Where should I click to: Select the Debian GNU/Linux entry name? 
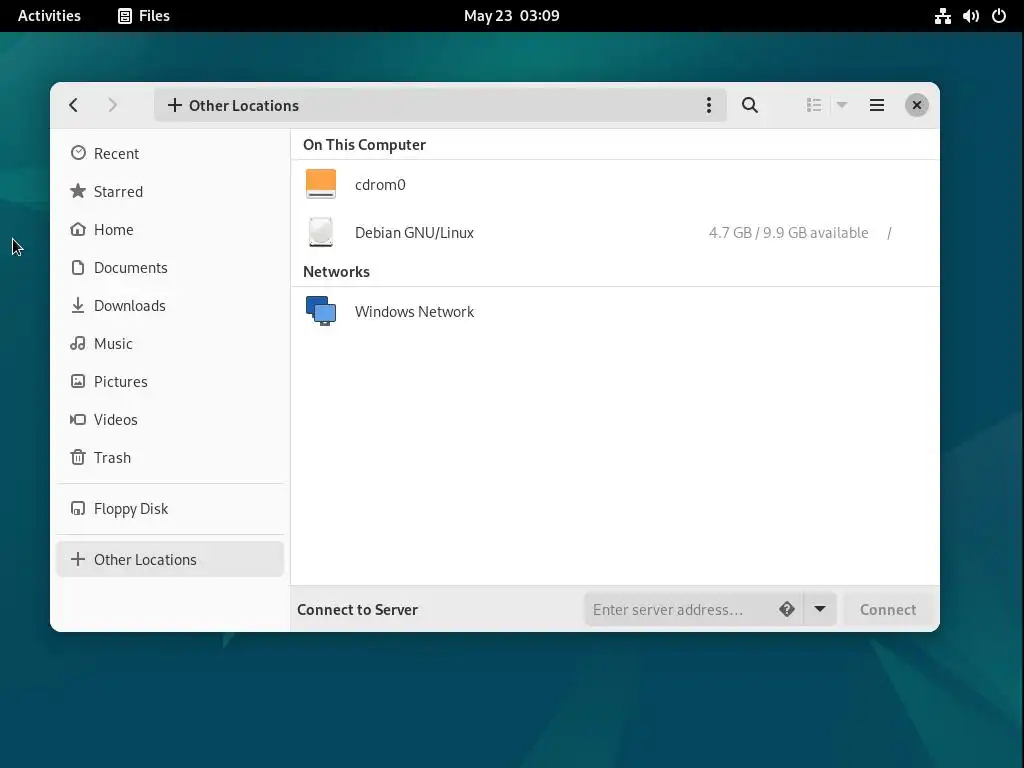(414, 232)
